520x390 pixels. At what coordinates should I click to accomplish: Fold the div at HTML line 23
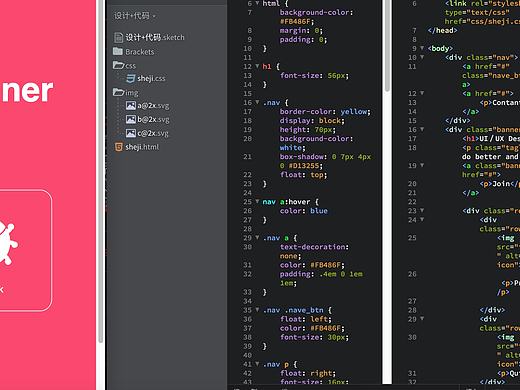(x=422, y=211)
